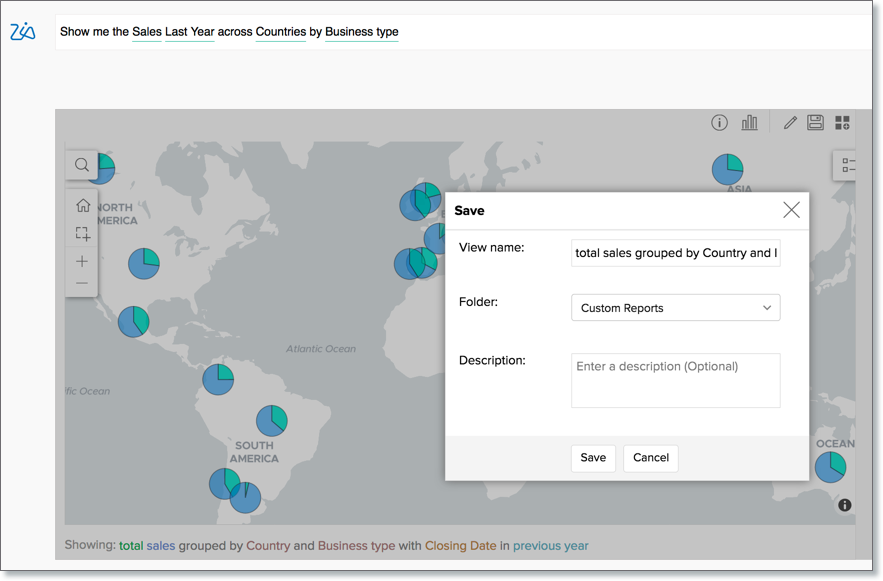Viewport: 883px width, 581px height.
Task: Save the view via the floppy disk icon
Action: pyautogui.click(x=815, y=122)
